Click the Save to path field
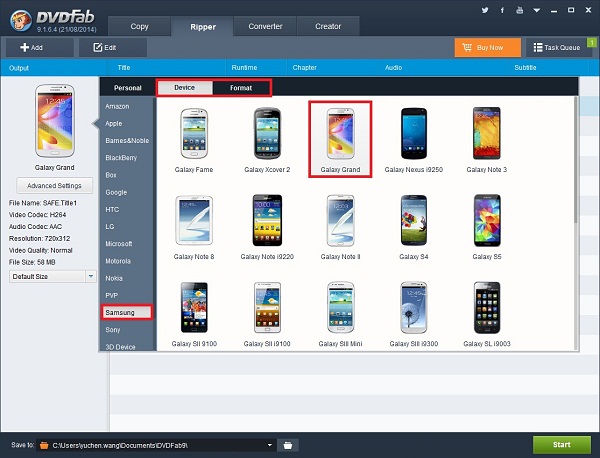600x458 pixels. (x=156, y=445)
